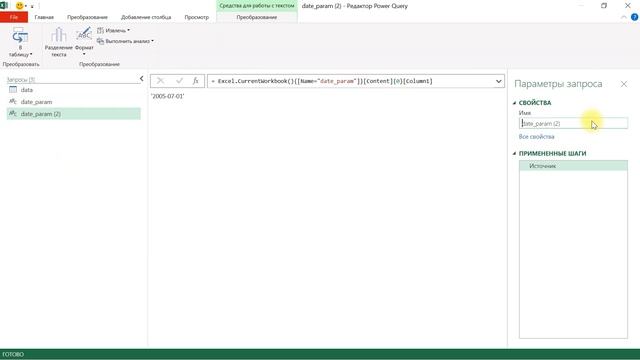Expand the formula bar with down chevron
This screenshot has height=360, width=640.
coord(498,81)
